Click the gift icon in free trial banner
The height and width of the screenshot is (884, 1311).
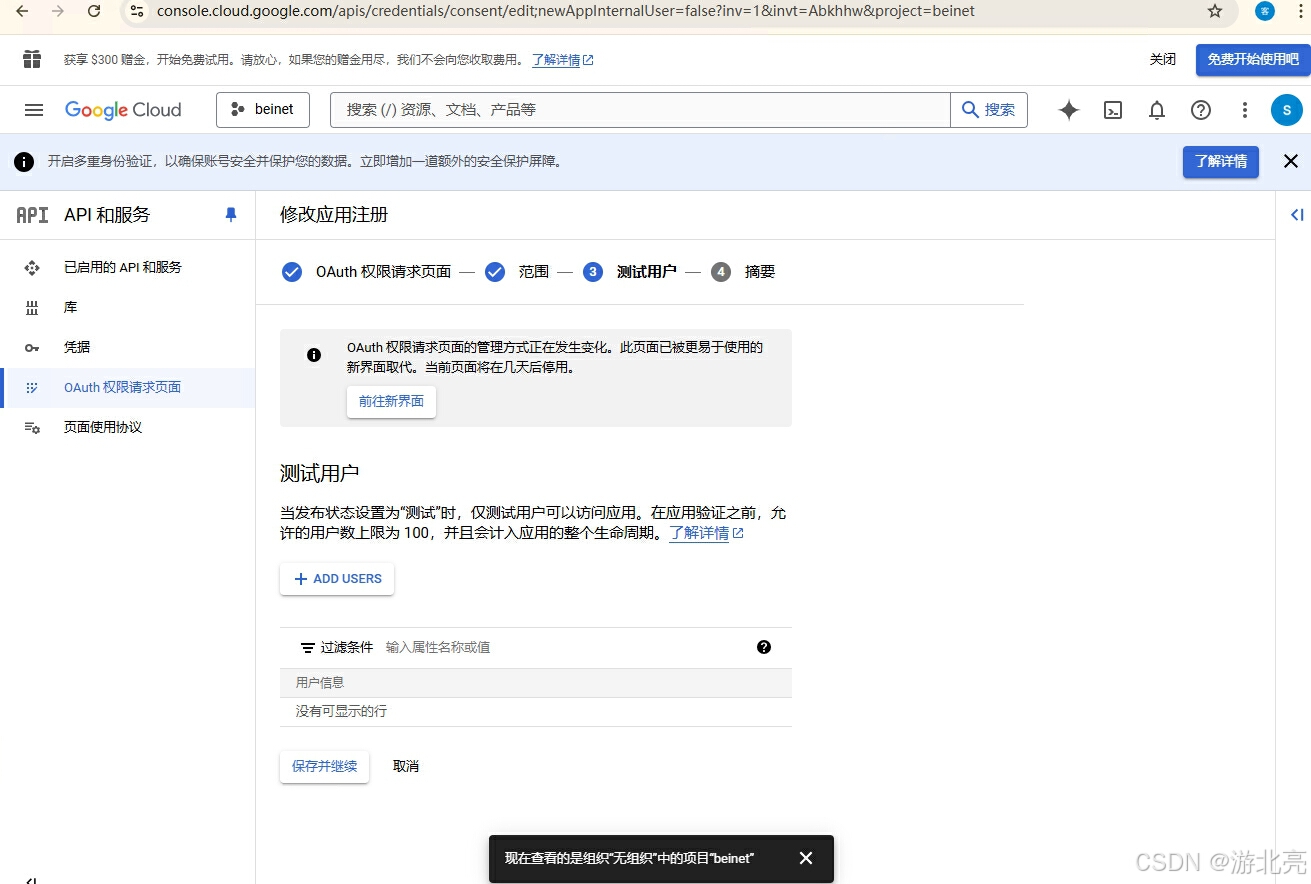pos(32,59)
